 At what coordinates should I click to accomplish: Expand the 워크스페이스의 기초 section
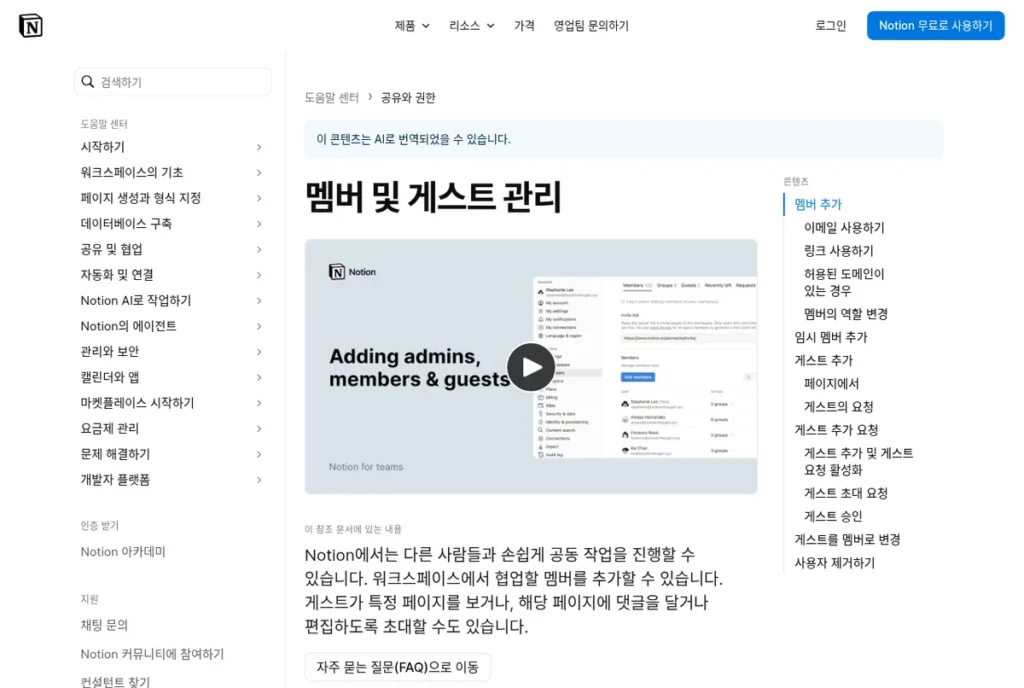[171, 172]
